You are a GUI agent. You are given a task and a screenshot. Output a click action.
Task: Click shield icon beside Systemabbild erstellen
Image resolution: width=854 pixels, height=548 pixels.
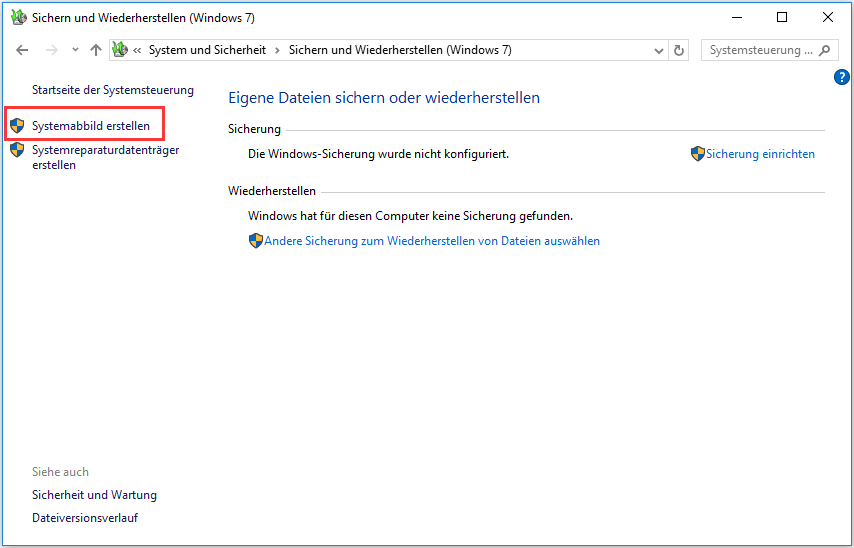point(17,126)
